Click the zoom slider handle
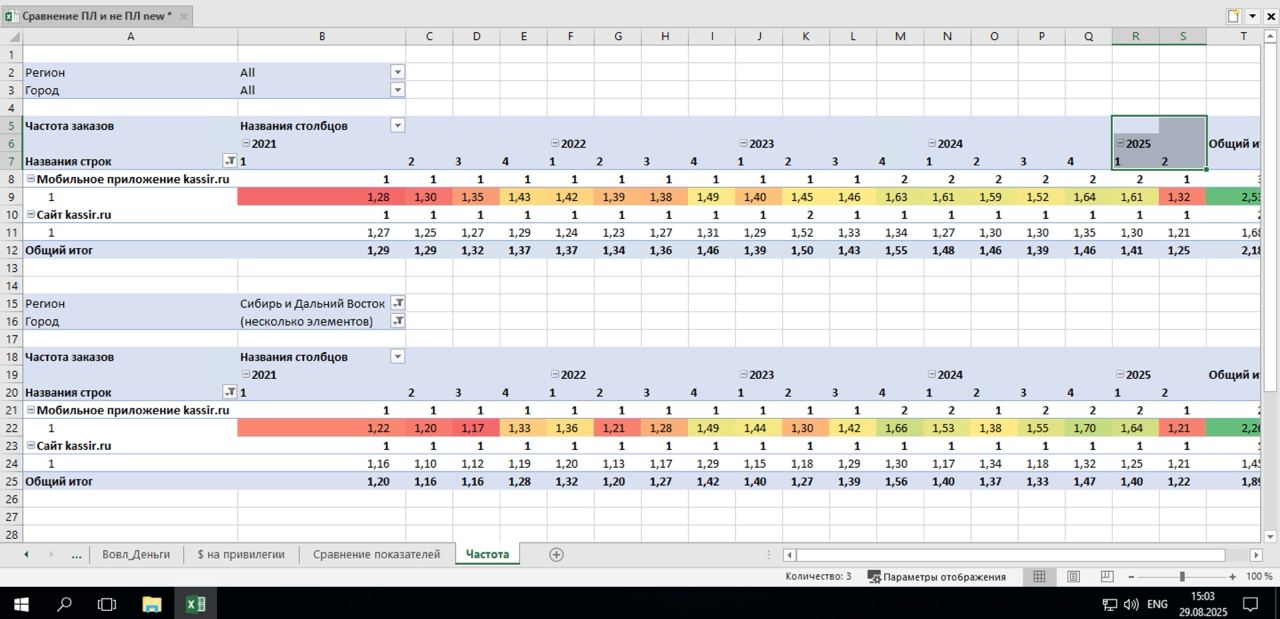Image resolution: width=1280 pixels, height=619 pixels. tap(1182, 577)
